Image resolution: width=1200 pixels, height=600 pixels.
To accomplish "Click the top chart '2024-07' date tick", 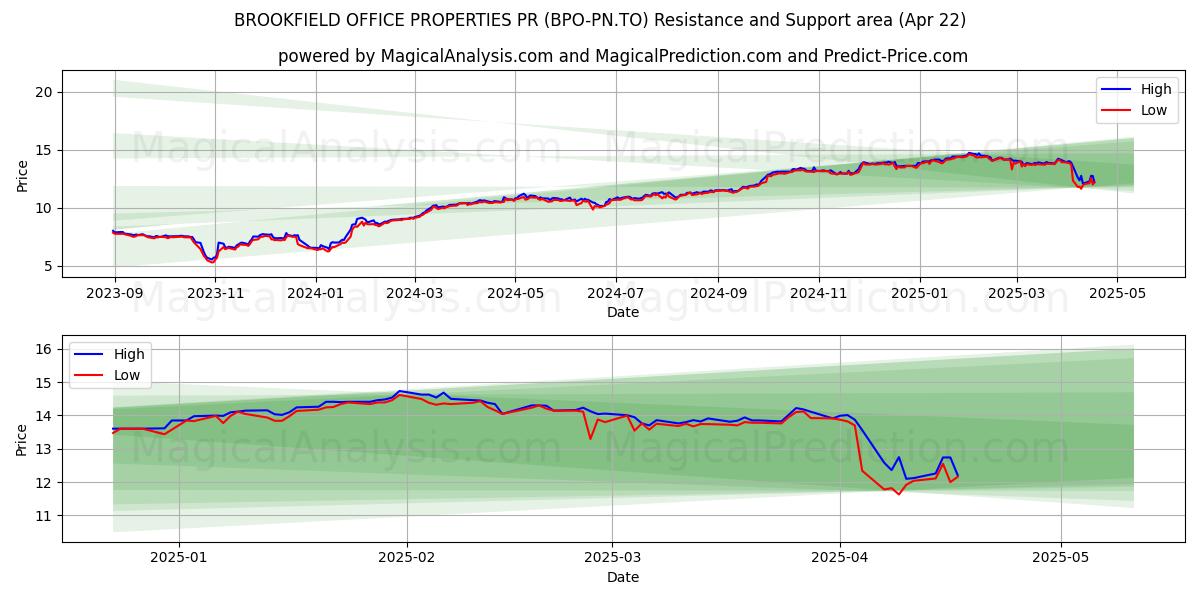I will point(615,294).
